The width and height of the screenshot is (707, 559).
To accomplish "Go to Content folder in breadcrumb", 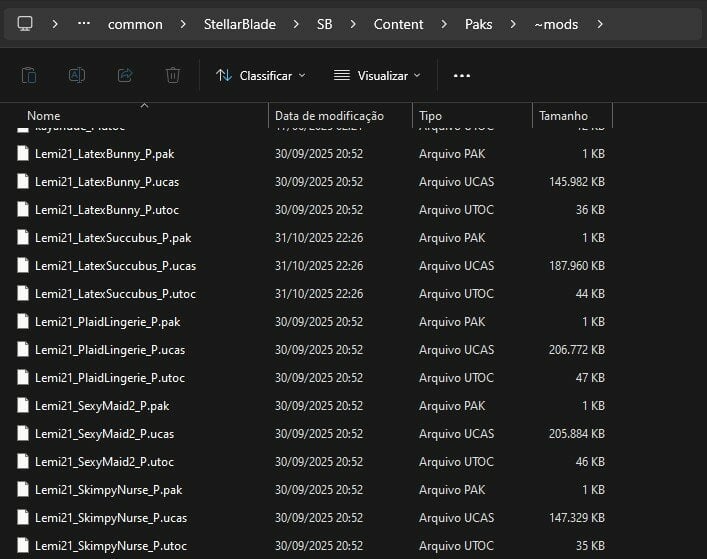I will [399, 24].
